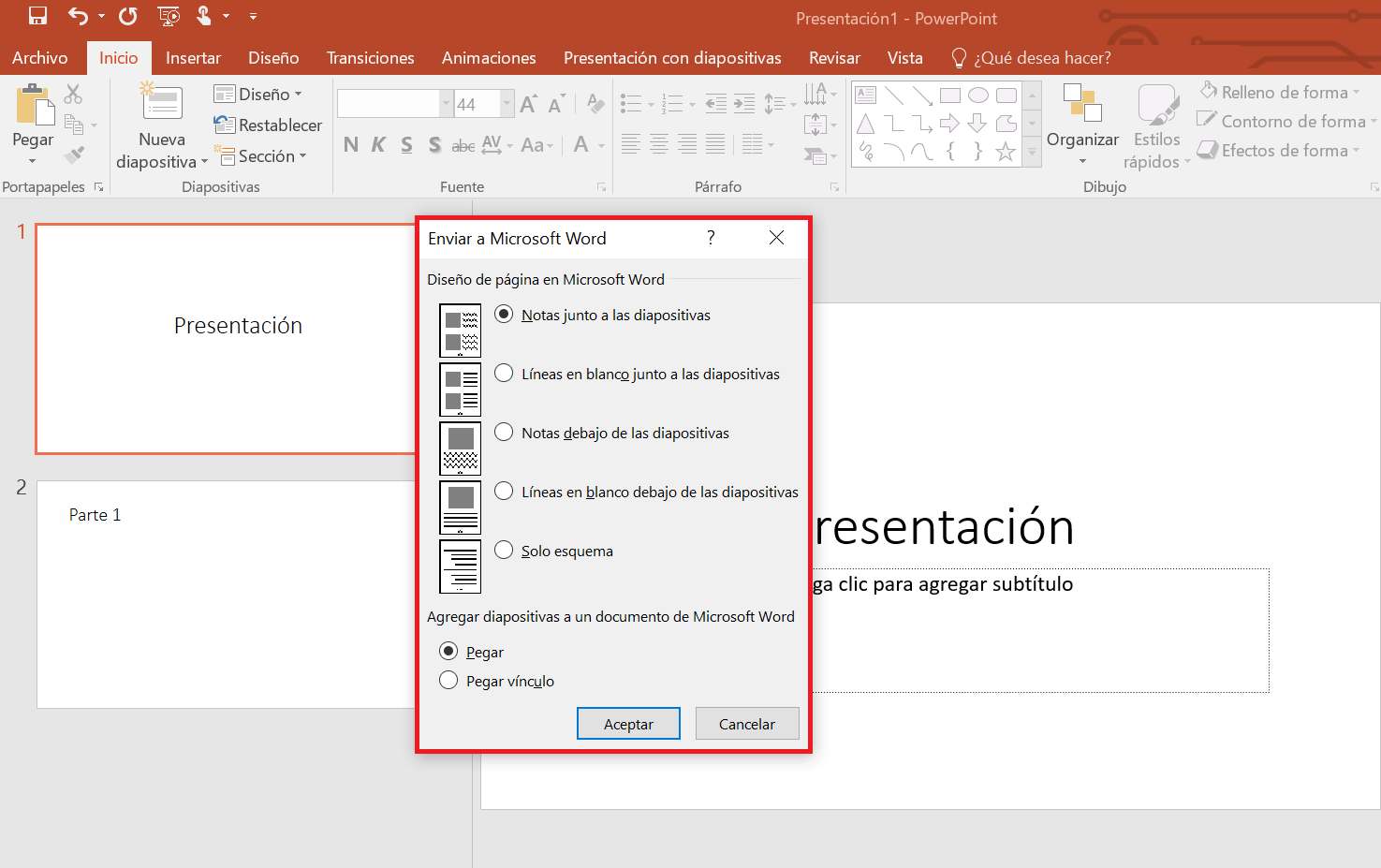Open Presentación con diapositivas tab
1381x868 pixels.
coord(672,58)
